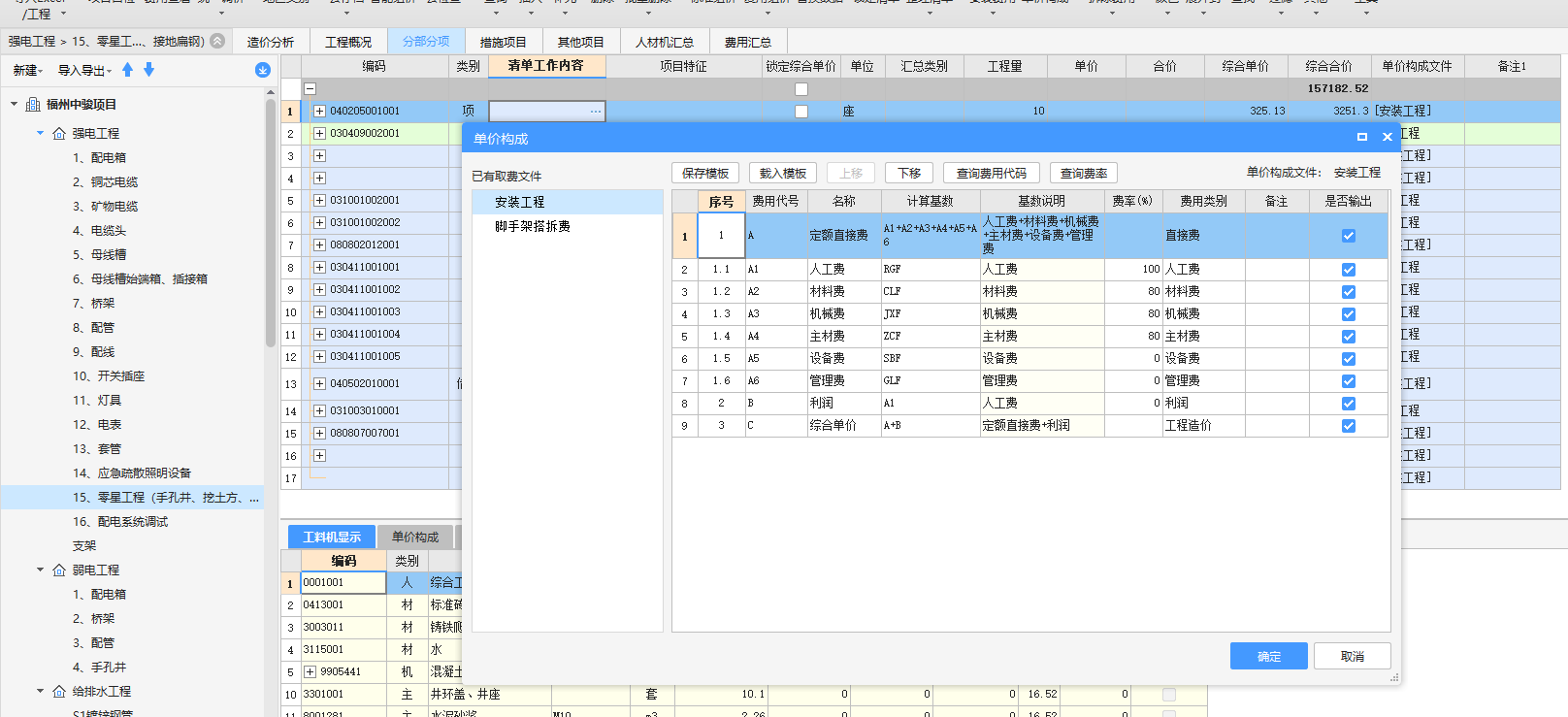Click the project tree vertical scrollbar thumb
This screenshot has height=717, width=1568.
(x=270, y=223)
